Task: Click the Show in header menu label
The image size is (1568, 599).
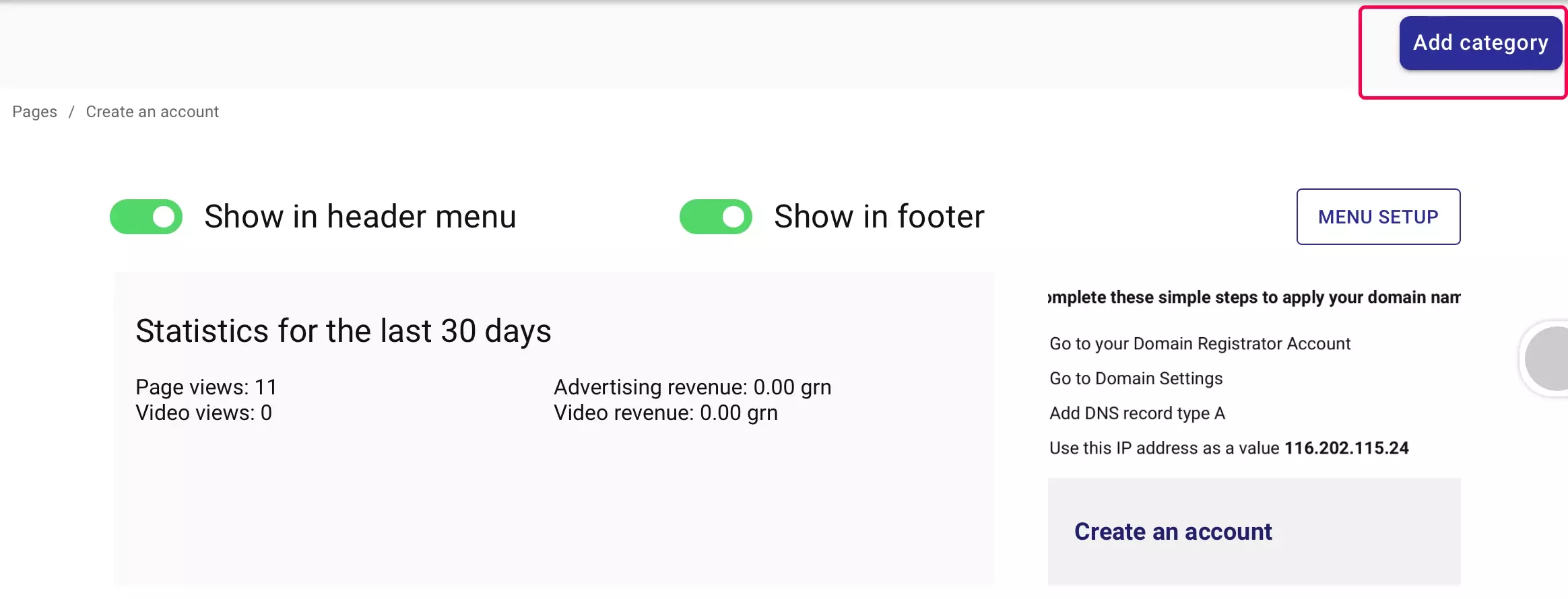Action: click(360, 217)
